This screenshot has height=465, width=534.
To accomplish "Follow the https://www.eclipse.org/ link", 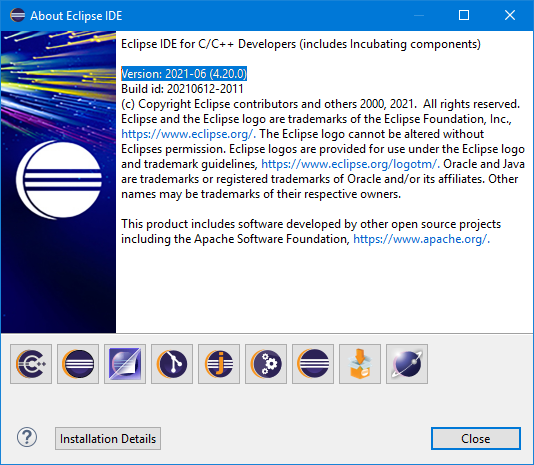I will pyautogui.click(x=188, y=134).
